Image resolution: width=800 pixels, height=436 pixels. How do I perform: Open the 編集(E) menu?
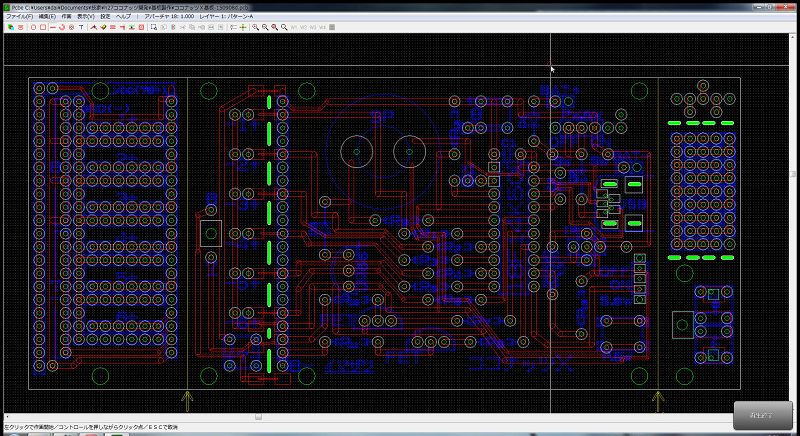click(x=47, y=17)
